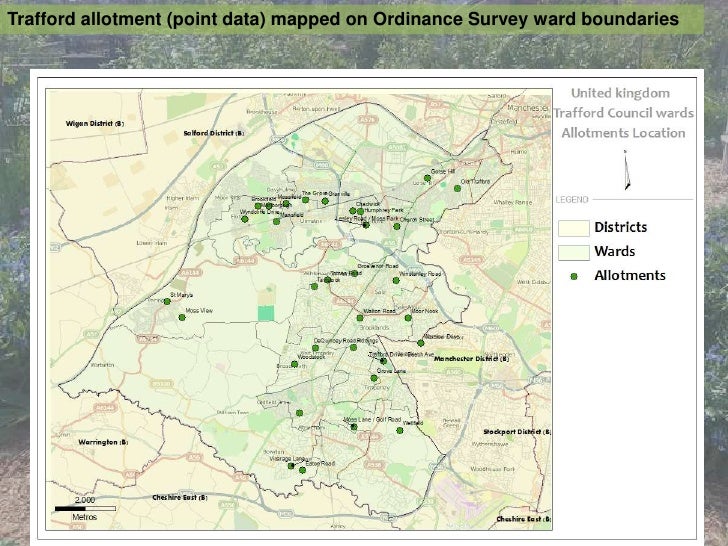
Task: Click the 'Moor Nook' label
Action: pos(425,311)
